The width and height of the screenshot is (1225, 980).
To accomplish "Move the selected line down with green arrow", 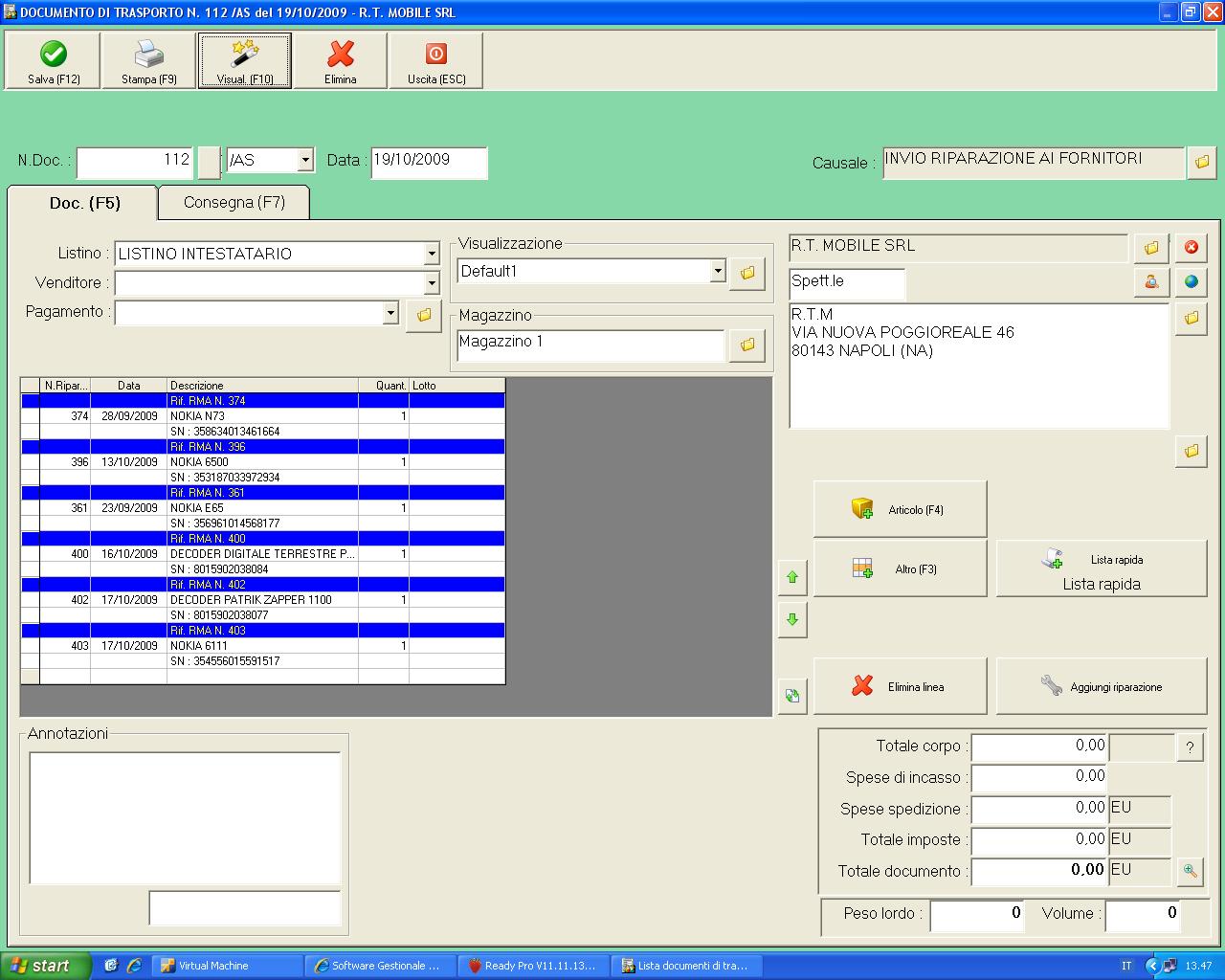I will [x=792, y=620].
